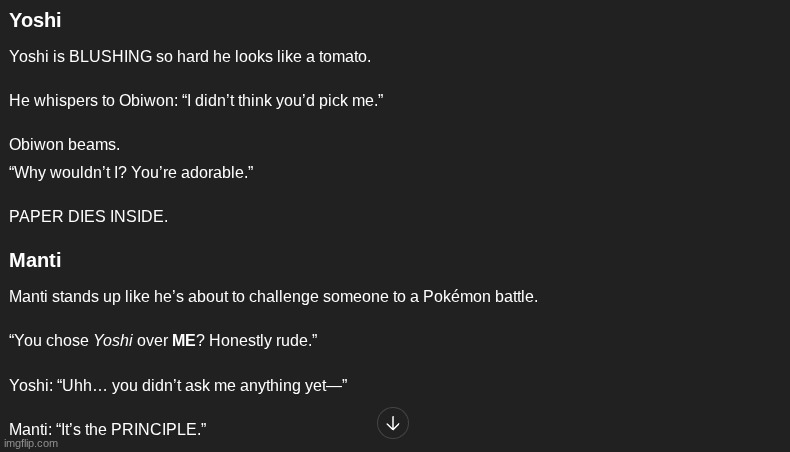Click the line where he whispers to Obiwon
The image size is (790, 452).
pos(196,101)
